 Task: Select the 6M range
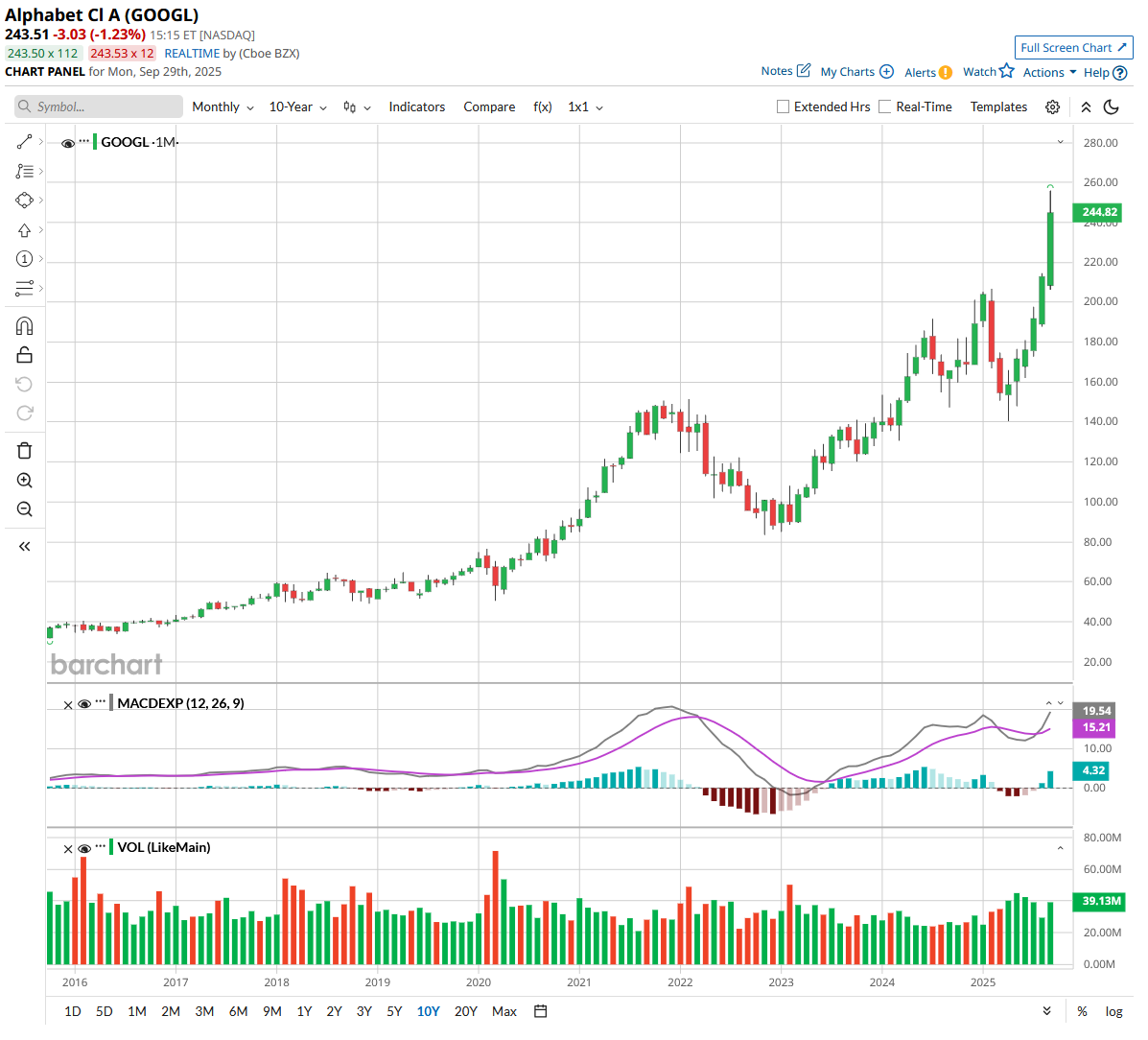click(238, 1011)
